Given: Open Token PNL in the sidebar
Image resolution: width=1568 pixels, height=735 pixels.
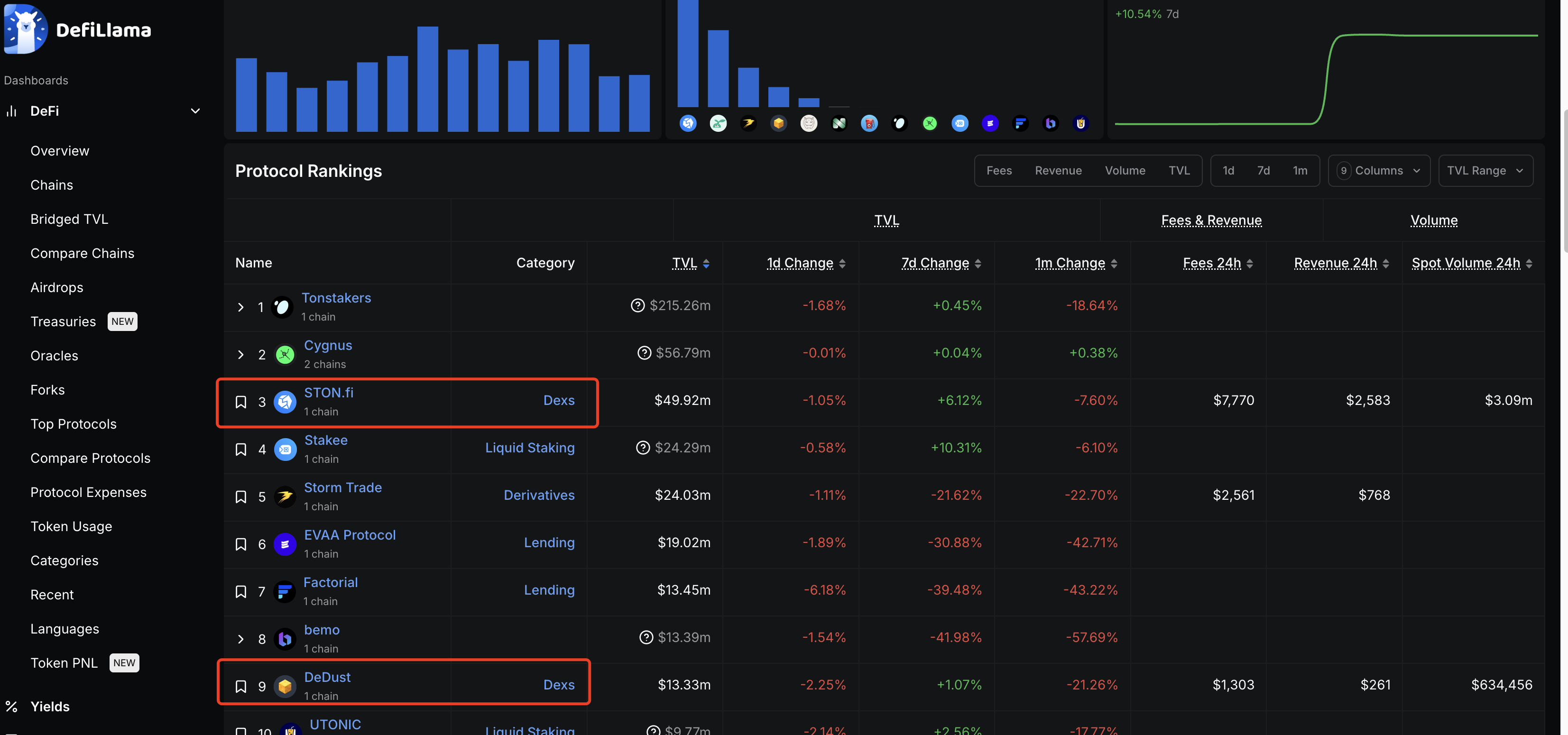Looking at the screenshot, I should (64, 663).
